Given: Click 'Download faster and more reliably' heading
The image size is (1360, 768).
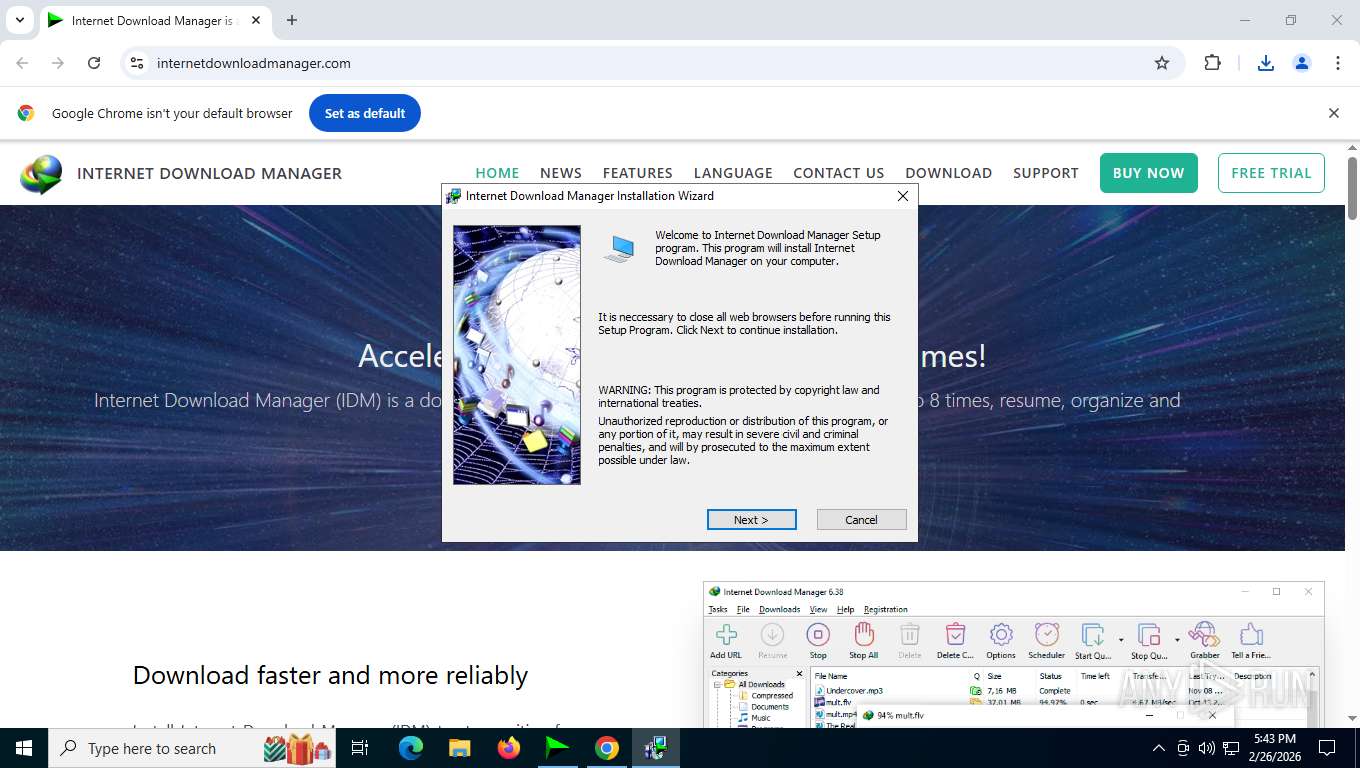Looking at the screenshot, I should click(330, 675).
